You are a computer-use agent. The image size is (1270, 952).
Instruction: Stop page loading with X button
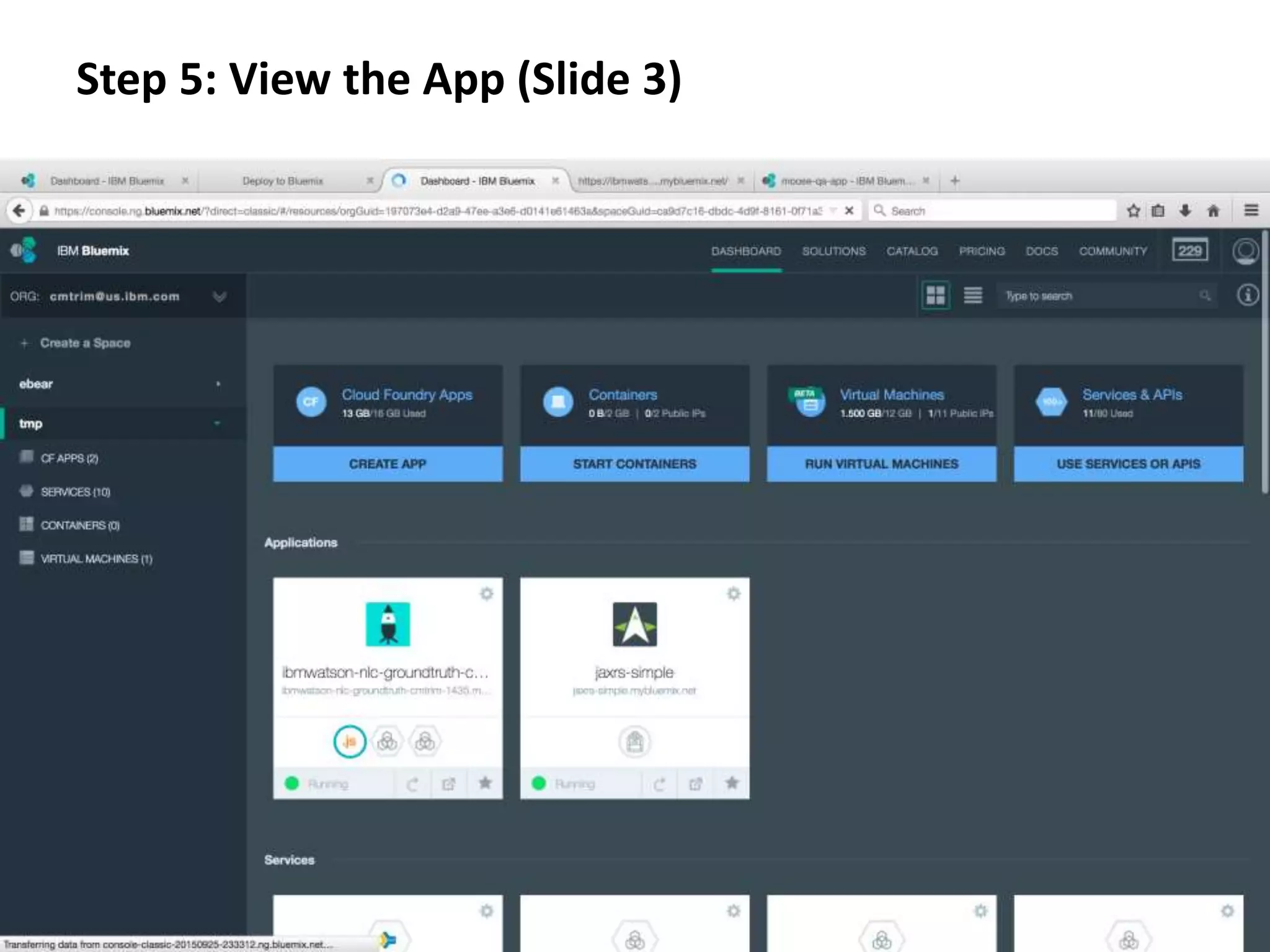pos(849,211)
